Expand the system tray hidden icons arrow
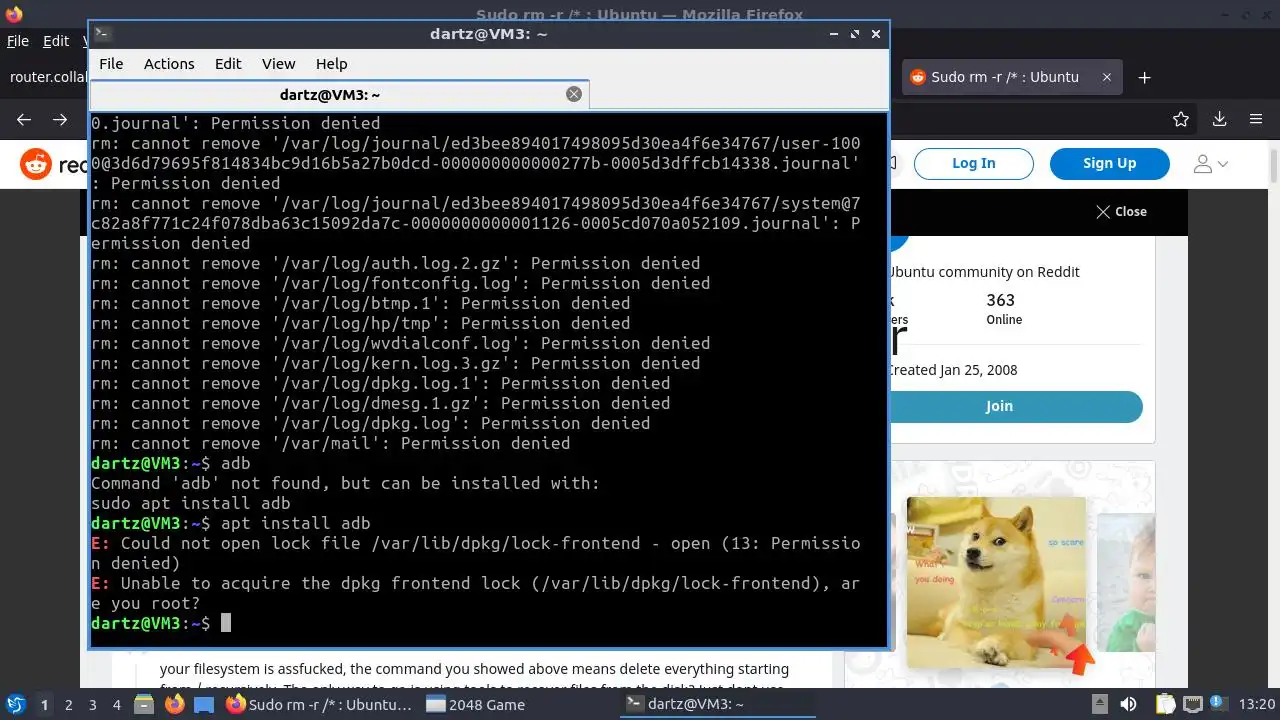1280x720 pixels. (1099, 704)
